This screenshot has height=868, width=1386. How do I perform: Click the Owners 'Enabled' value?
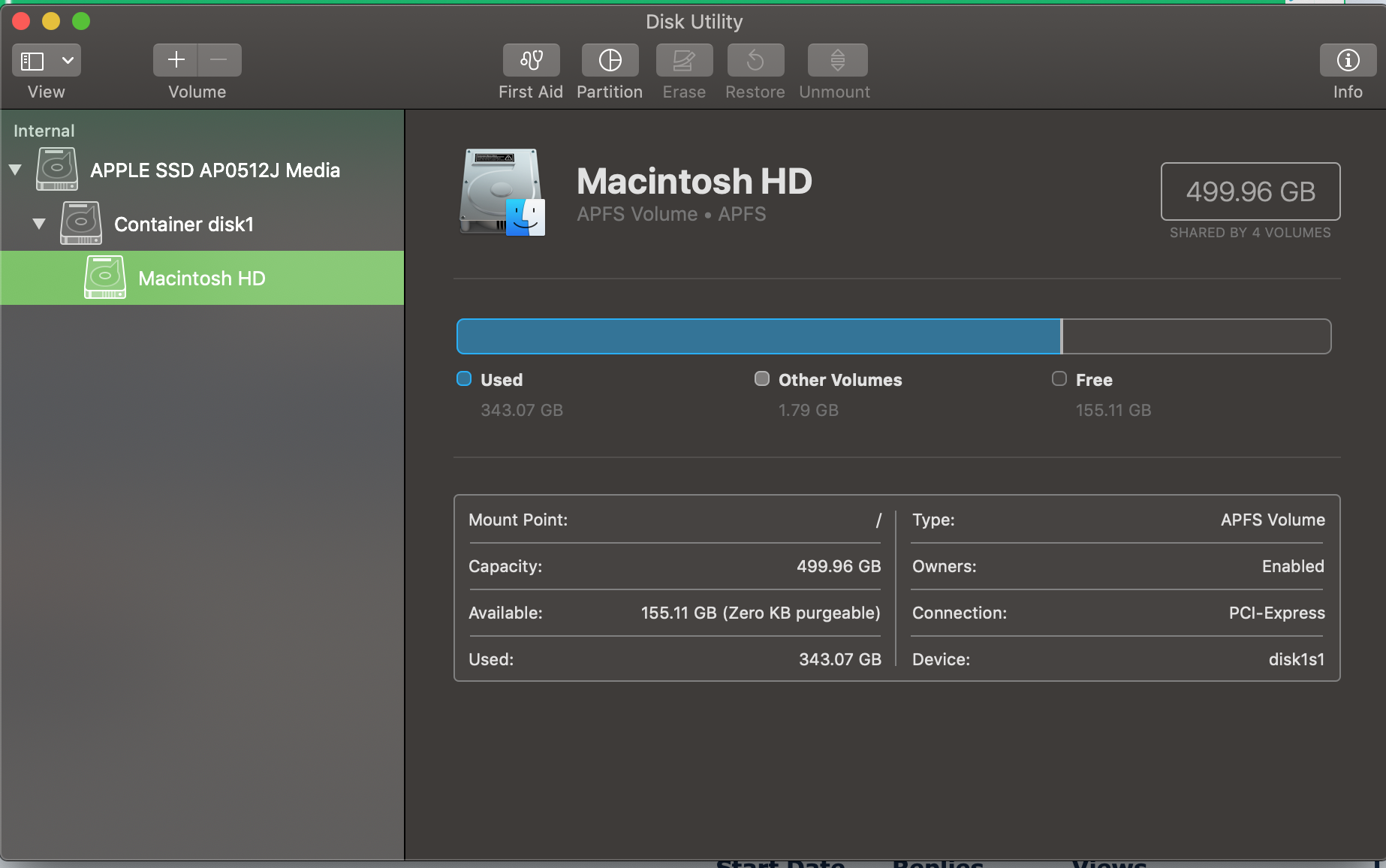pyautogui.click(x=1293, y=566)
